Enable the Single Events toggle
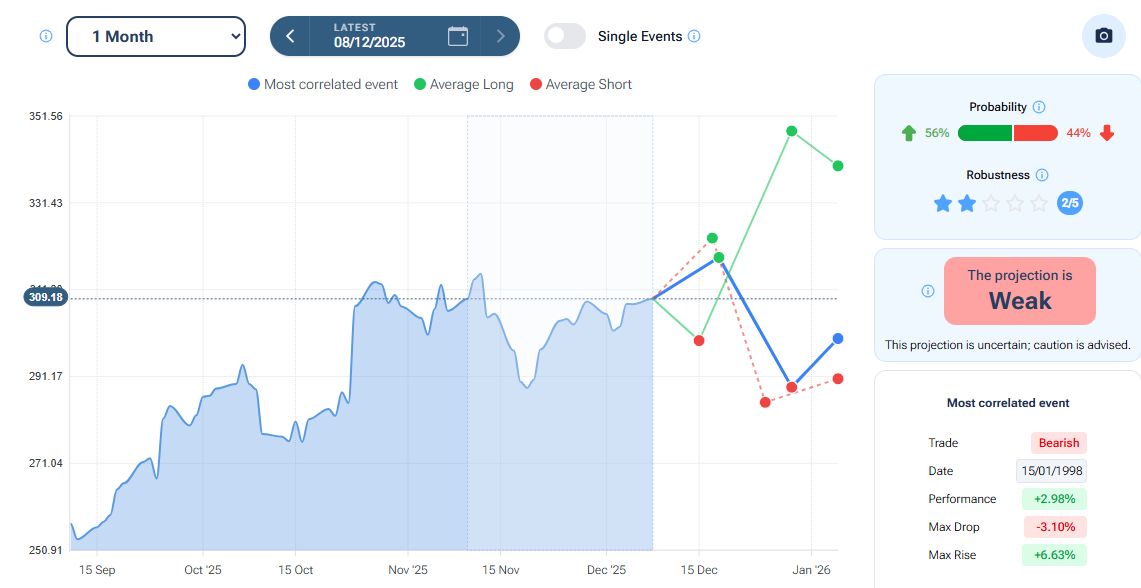The height and width of the screenshot is (588, 1141). point(565,36)
